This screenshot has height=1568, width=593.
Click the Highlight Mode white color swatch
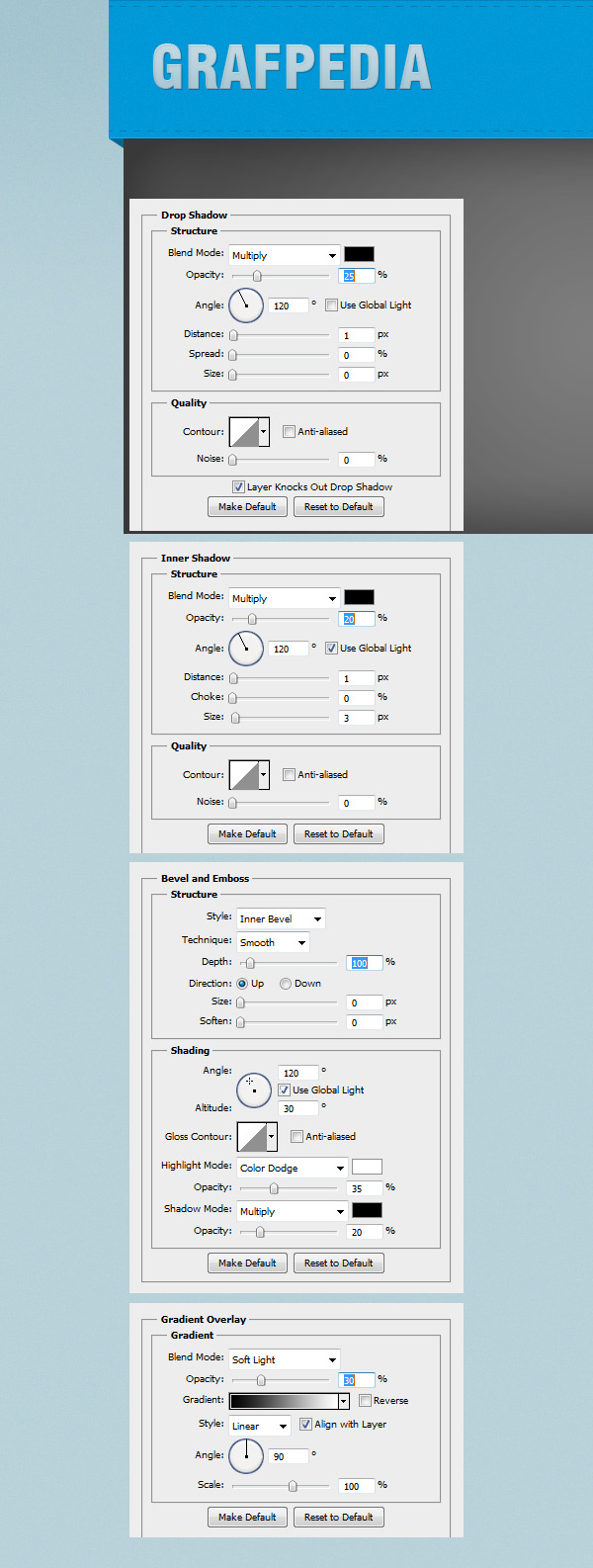367,1167
